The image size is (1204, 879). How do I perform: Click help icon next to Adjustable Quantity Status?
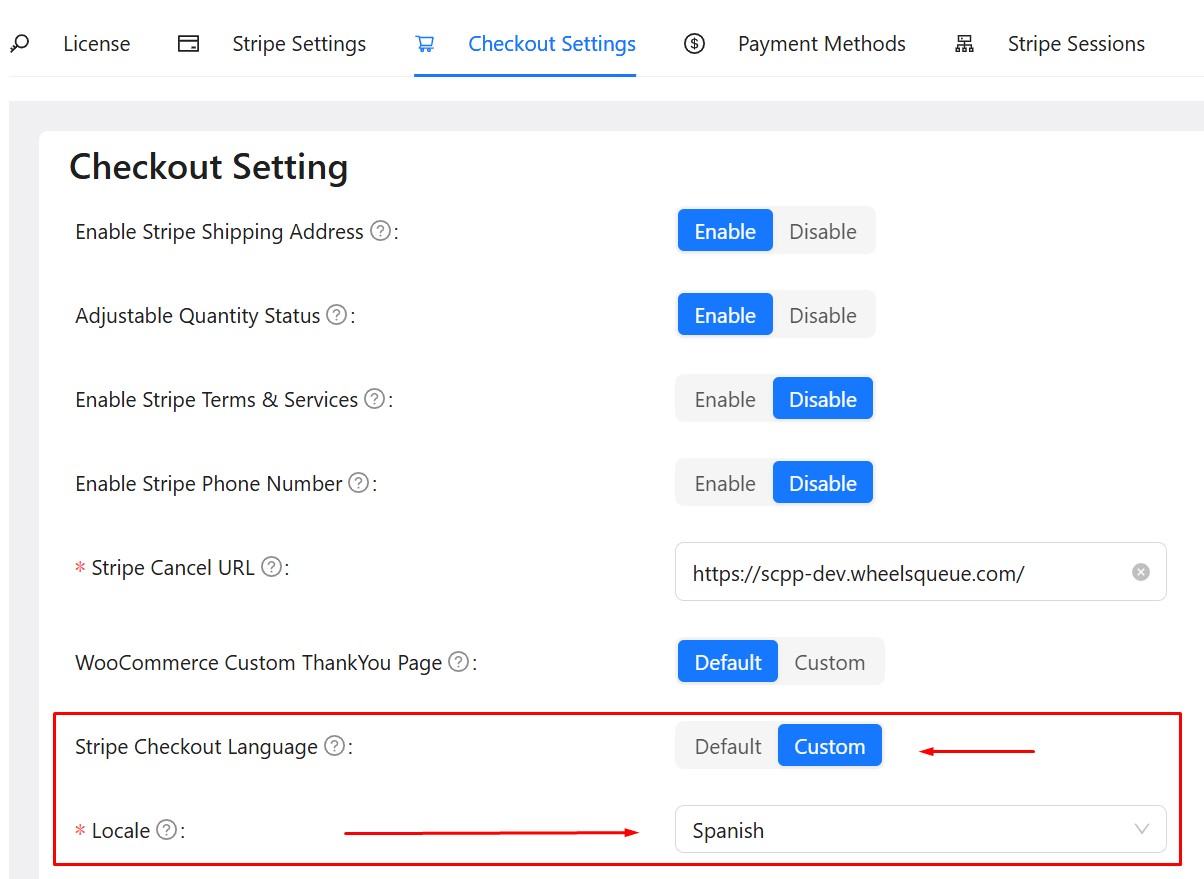pos(337,315)
